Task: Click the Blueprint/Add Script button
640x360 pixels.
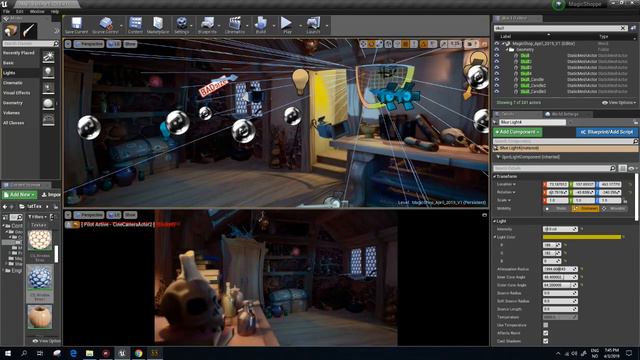Action: (x=607, y=132)
